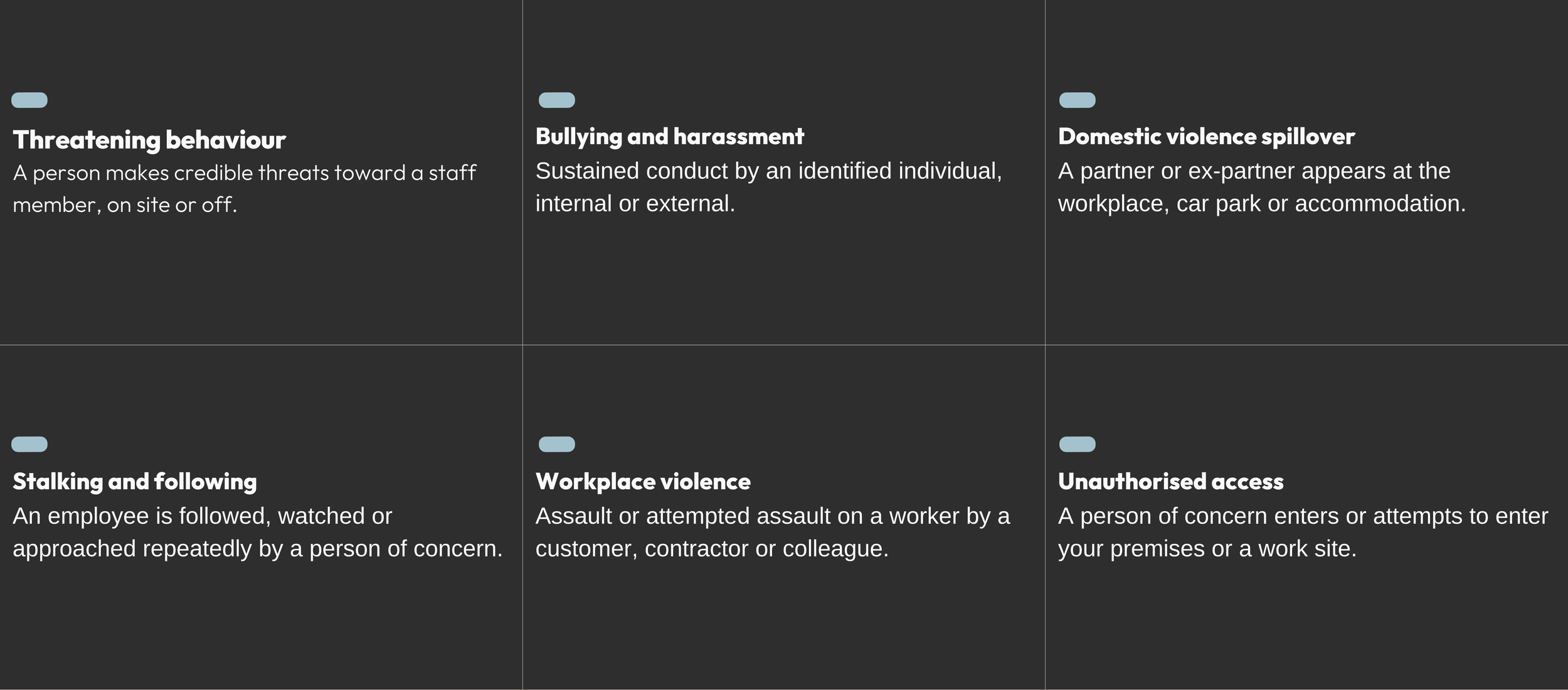Click the pill icon above Bullying and harassment
This screenshot has width=1568, height=690.
(x=557, y=100)
